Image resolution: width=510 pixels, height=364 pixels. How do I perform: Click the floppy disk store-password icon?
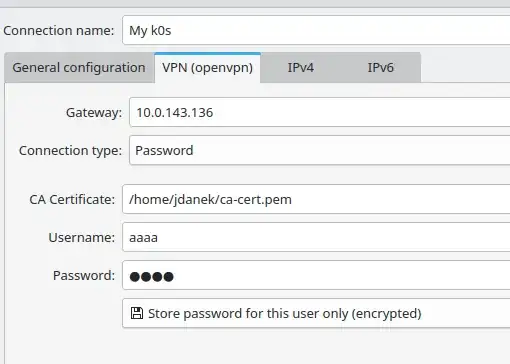pos(137,313)
